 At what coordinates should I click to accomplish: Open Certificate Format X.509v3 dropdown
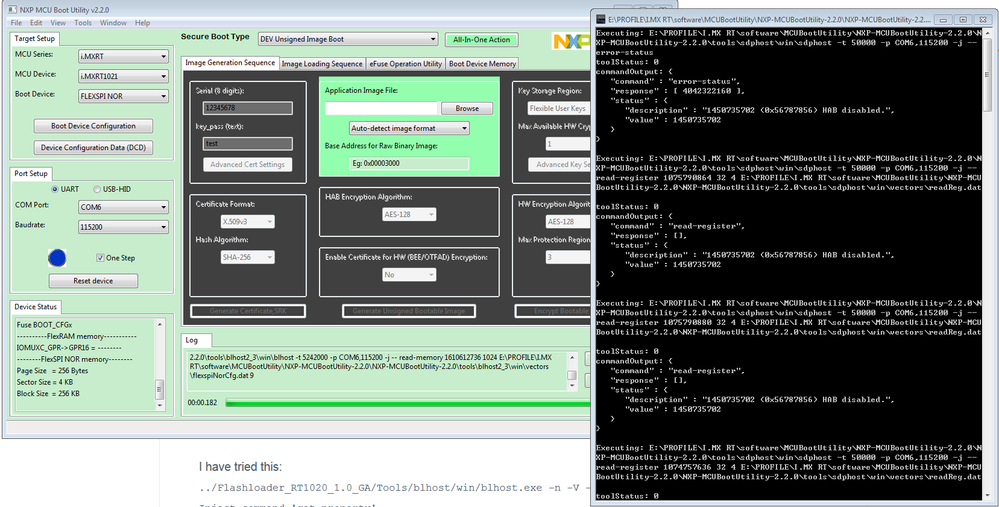pyautogui.click(x=248, y=222)
